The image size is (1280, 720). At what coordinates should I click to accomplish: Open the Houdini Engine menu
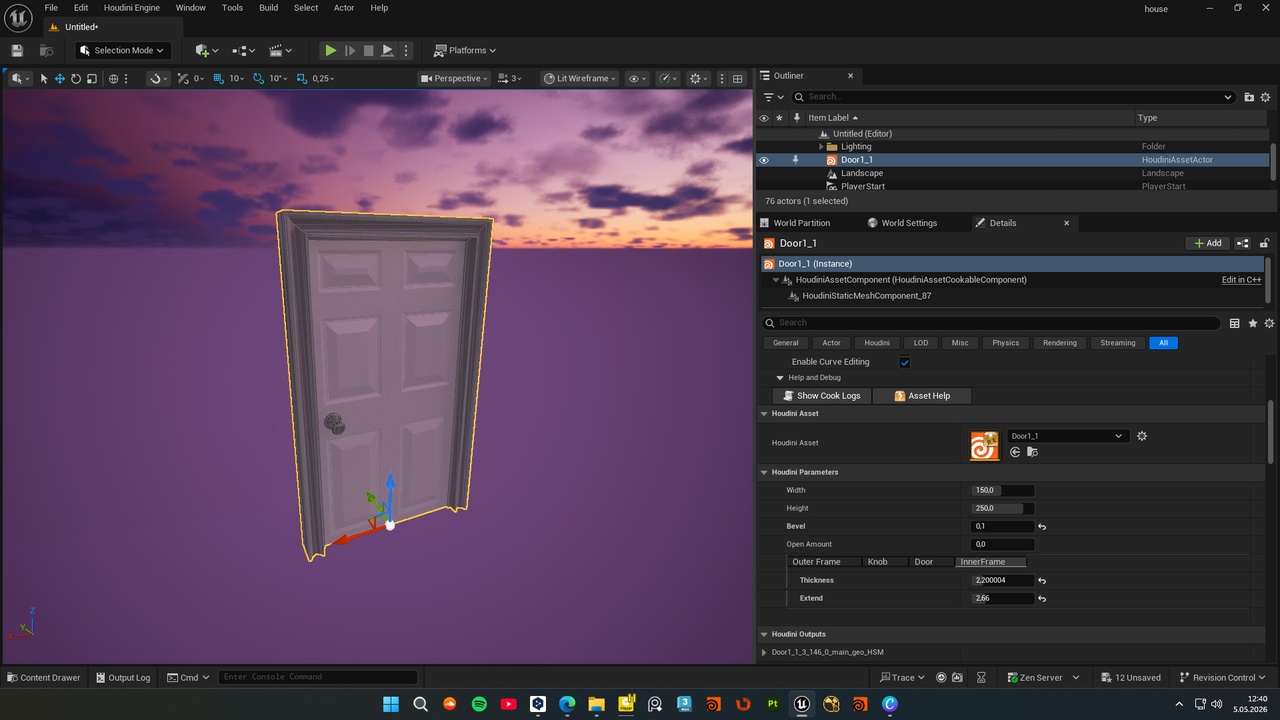click(132, 8)
